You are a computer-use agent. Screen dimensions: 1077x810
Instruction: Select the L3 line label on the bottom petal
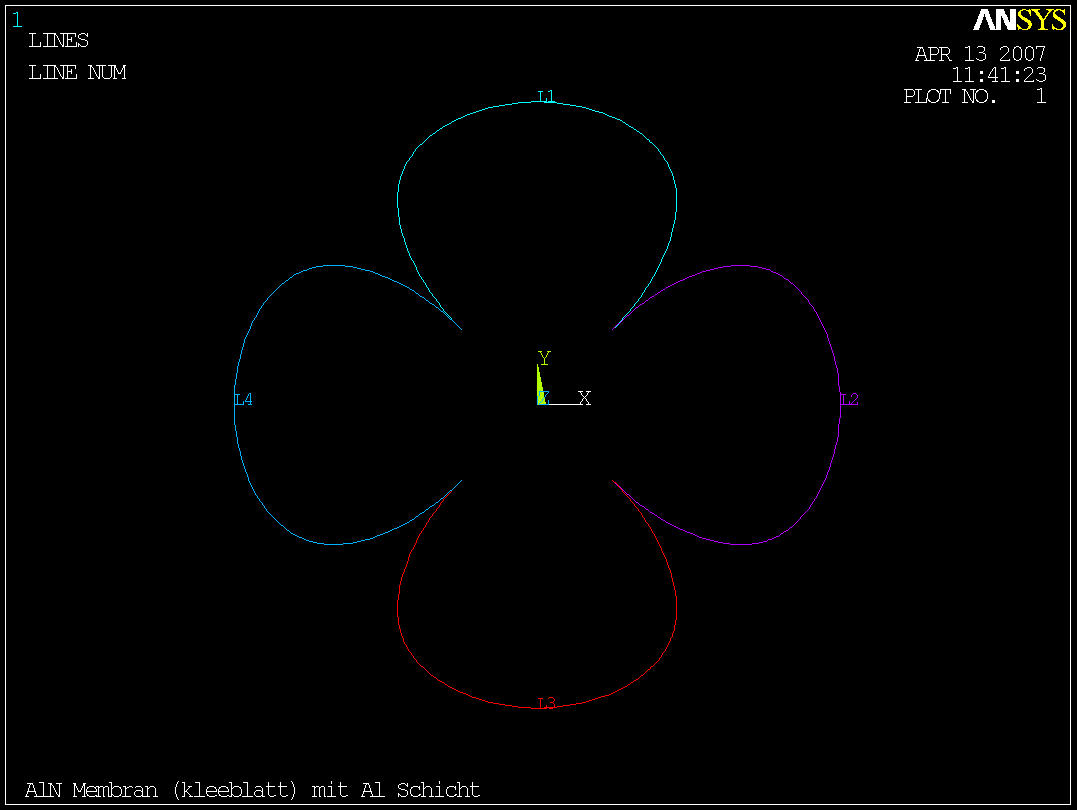coord(546,703)
